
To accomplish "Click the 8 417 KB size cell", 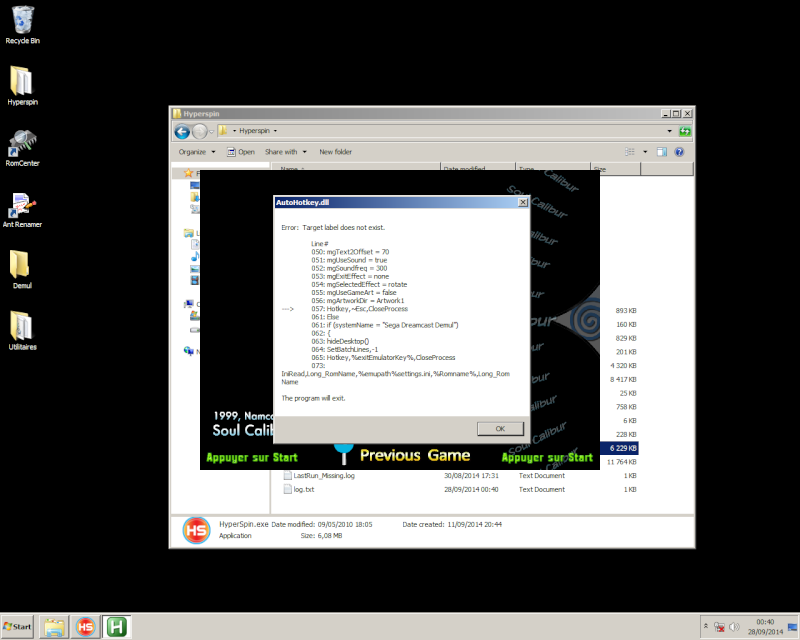I will [623, 379].
